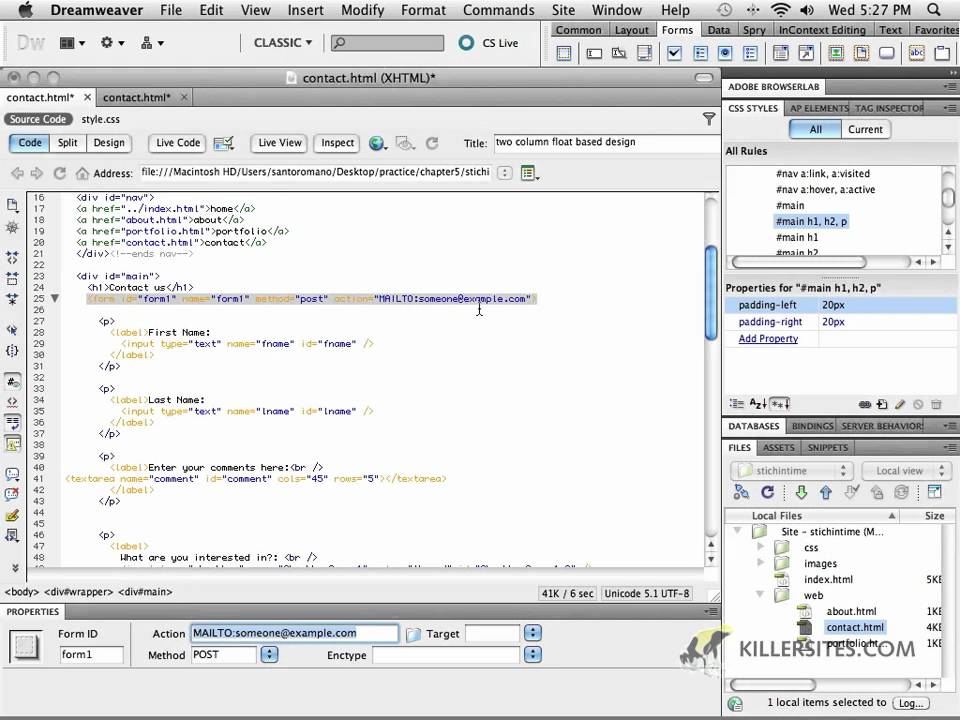Switch CSS Styles panel to Current mode
Screen dimensions: 960x720
pos(865,129)
